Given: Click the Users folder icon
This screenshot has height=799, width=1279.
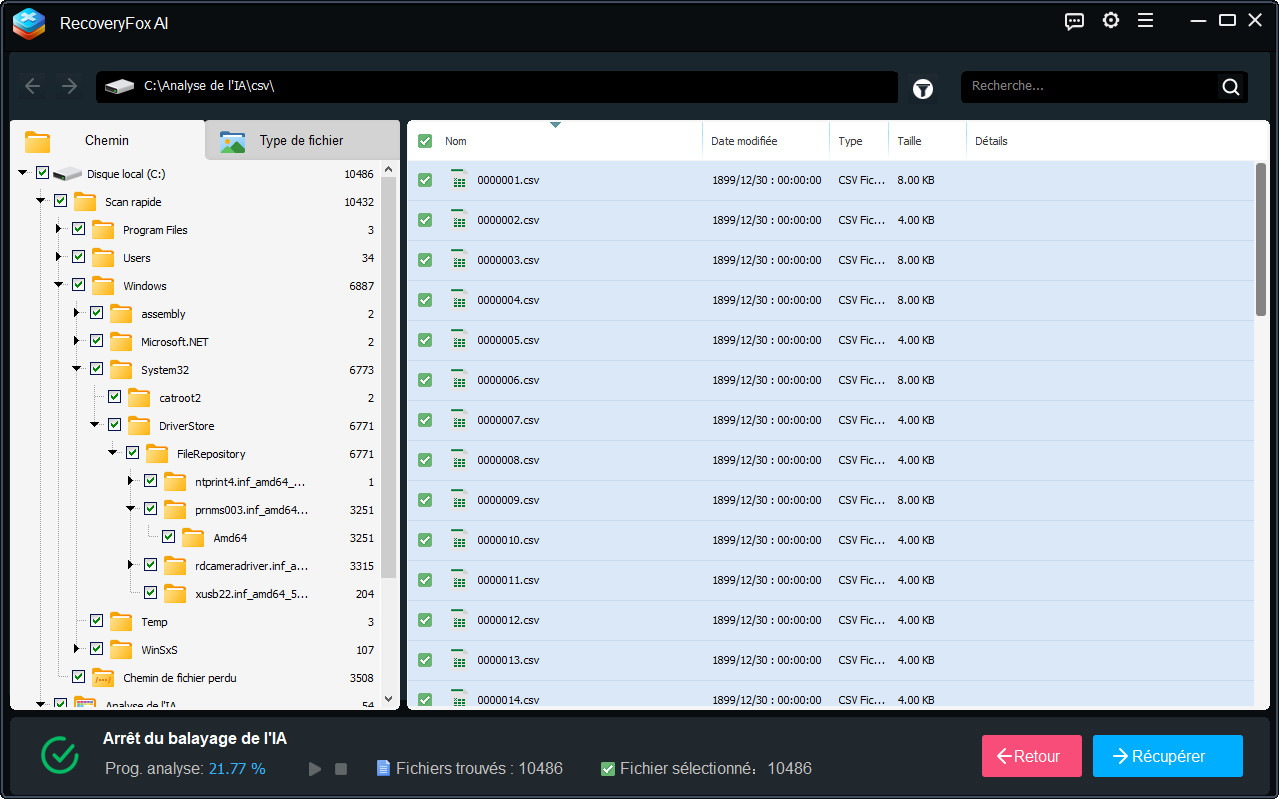Looking at the screenshot, I should (x=103, y=258).
